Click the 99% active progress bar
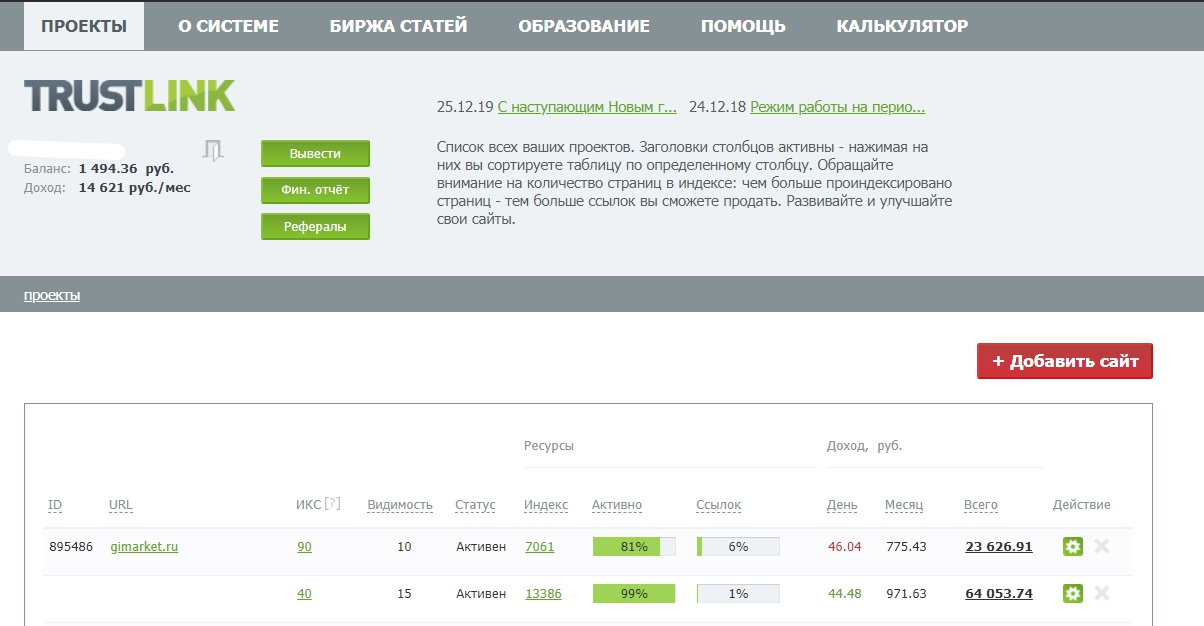This screenshot has height=626, width=1204. [634, 593]
